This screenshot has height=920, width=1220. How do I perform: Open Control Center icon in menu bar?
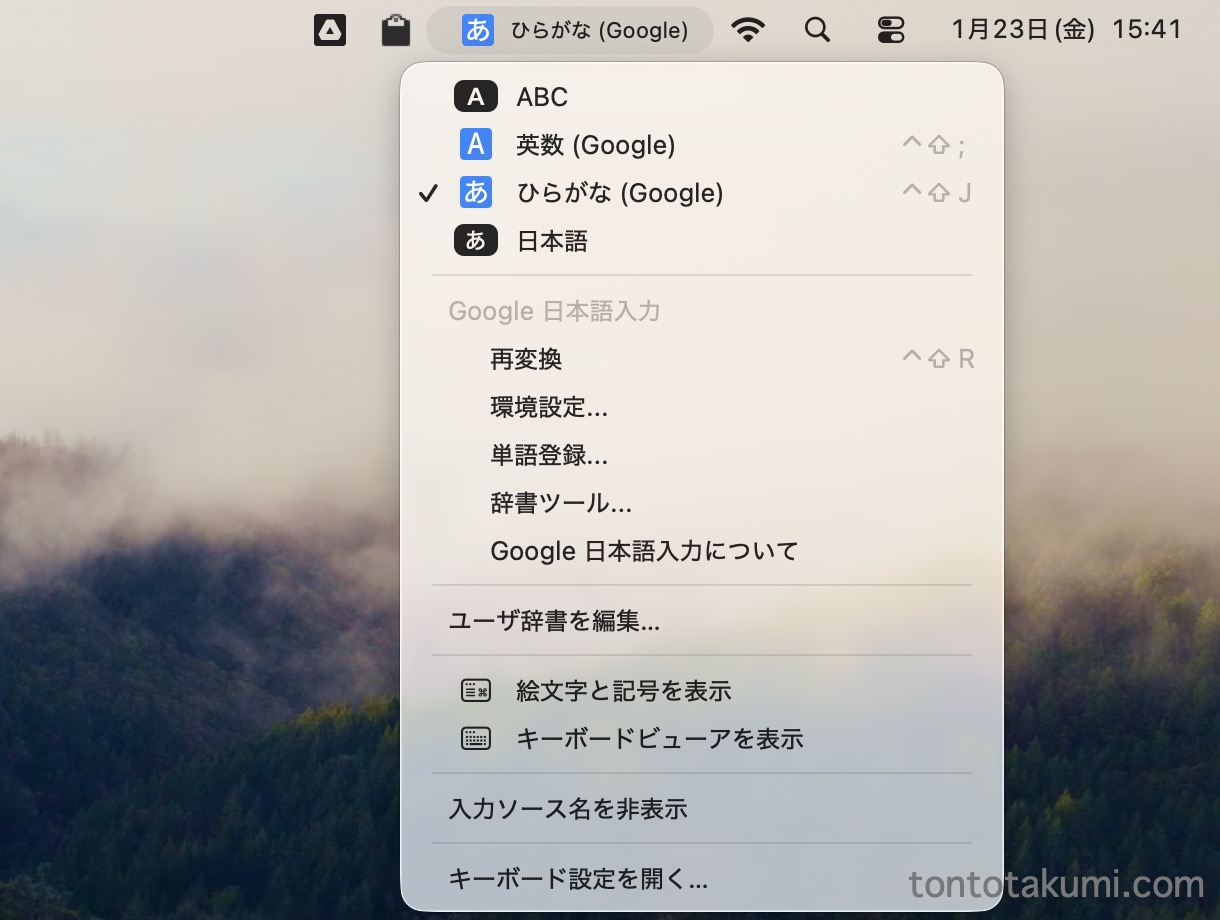(890, 31)
